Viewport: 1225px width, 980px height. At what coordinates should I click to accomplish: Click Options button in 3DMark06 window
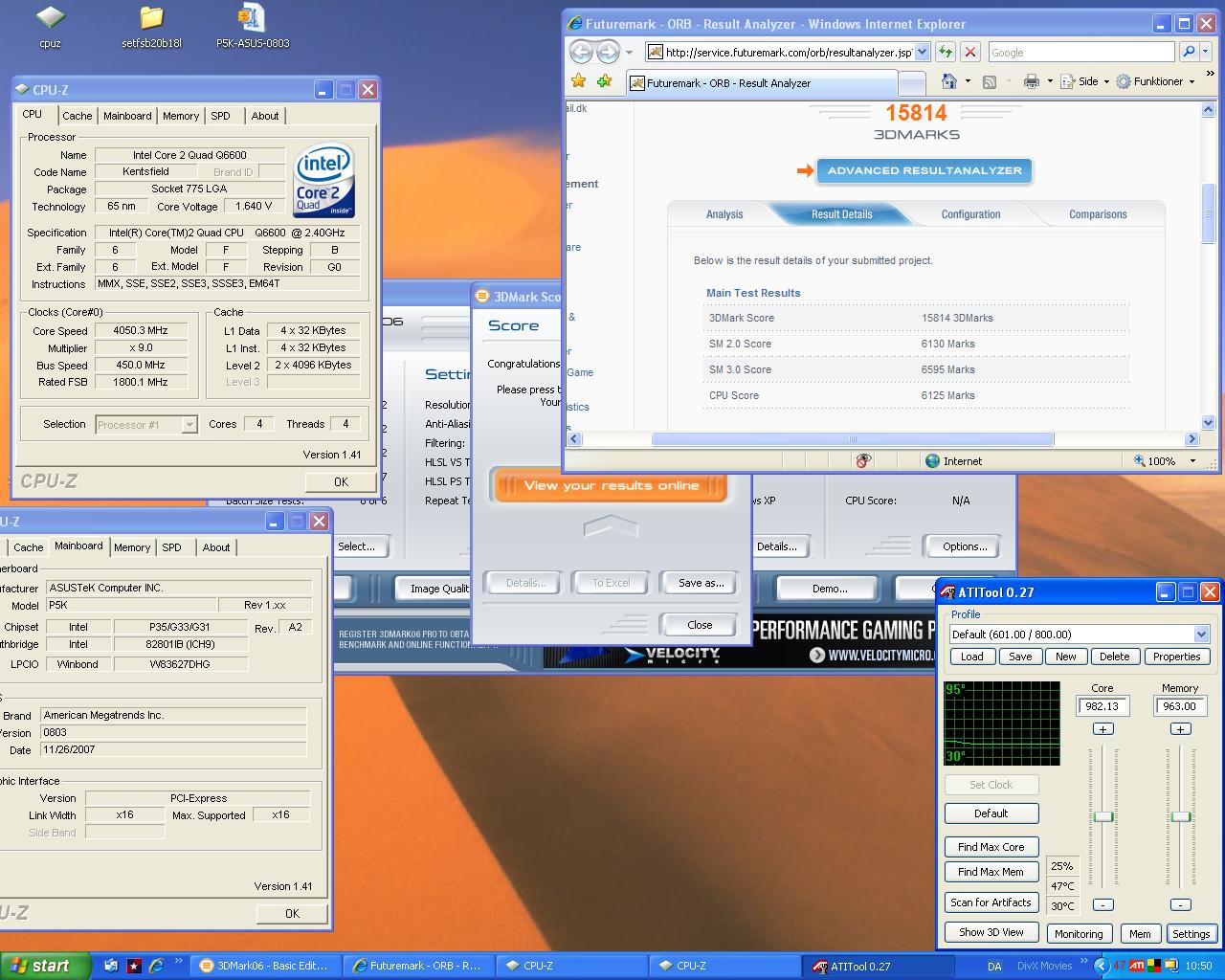(x=964, y=546)
